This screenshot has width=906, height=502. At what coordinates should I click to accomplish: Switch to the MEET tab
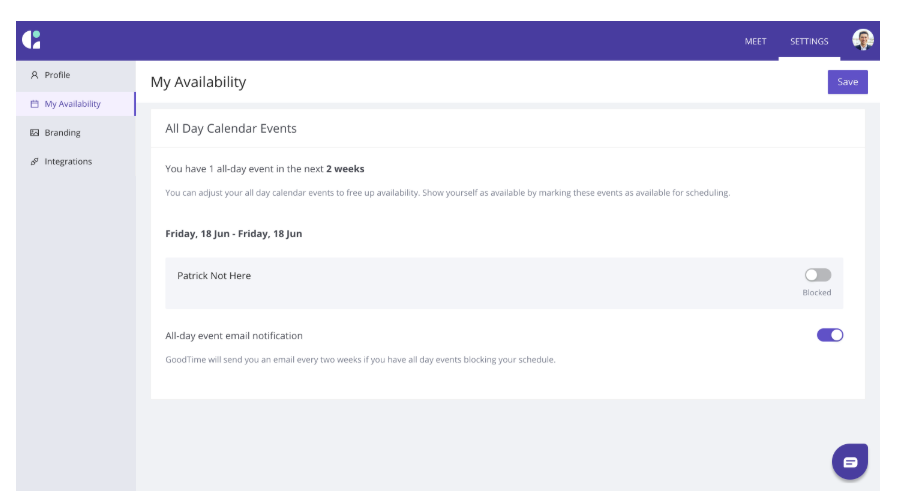(x=755, y=42)
